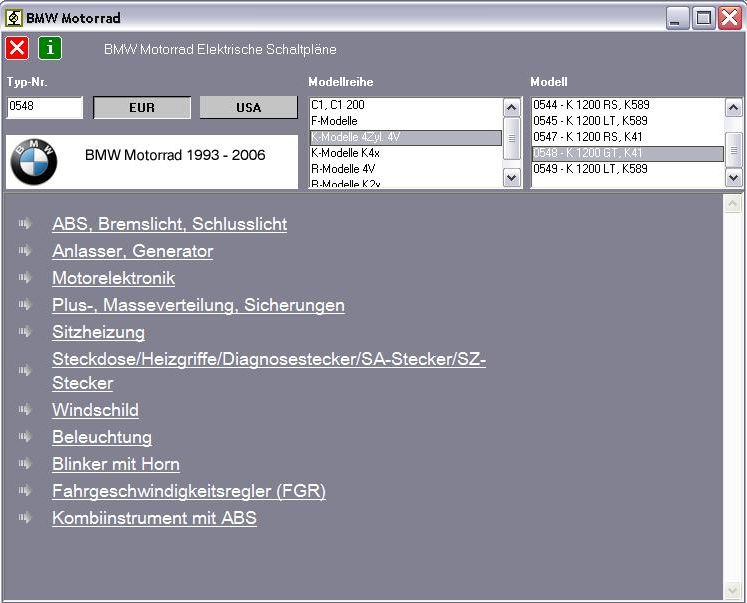Screen dimensions: 747x603
Task: Click main panel scrollbar down arrow
Action: click(x=732, y=590)
